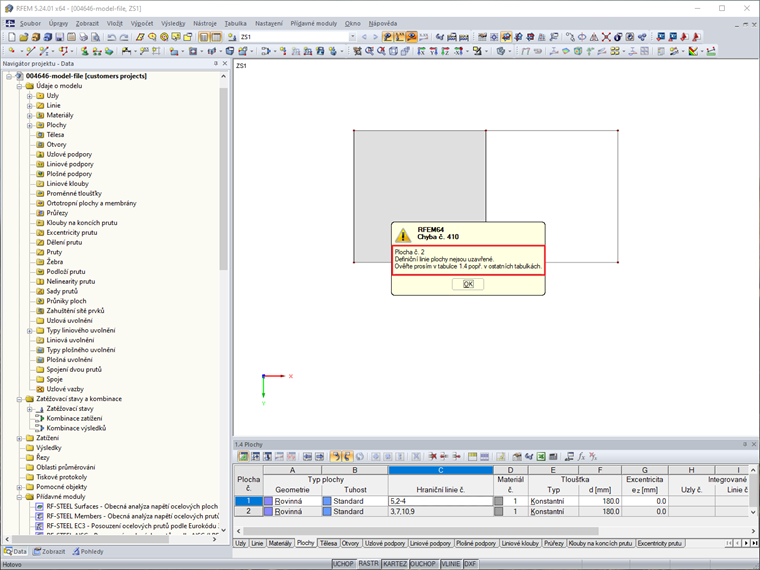This screenshot has height=570, width=760.
Task: Open the Nápověda menu
Action: click(x=382, y=23)
